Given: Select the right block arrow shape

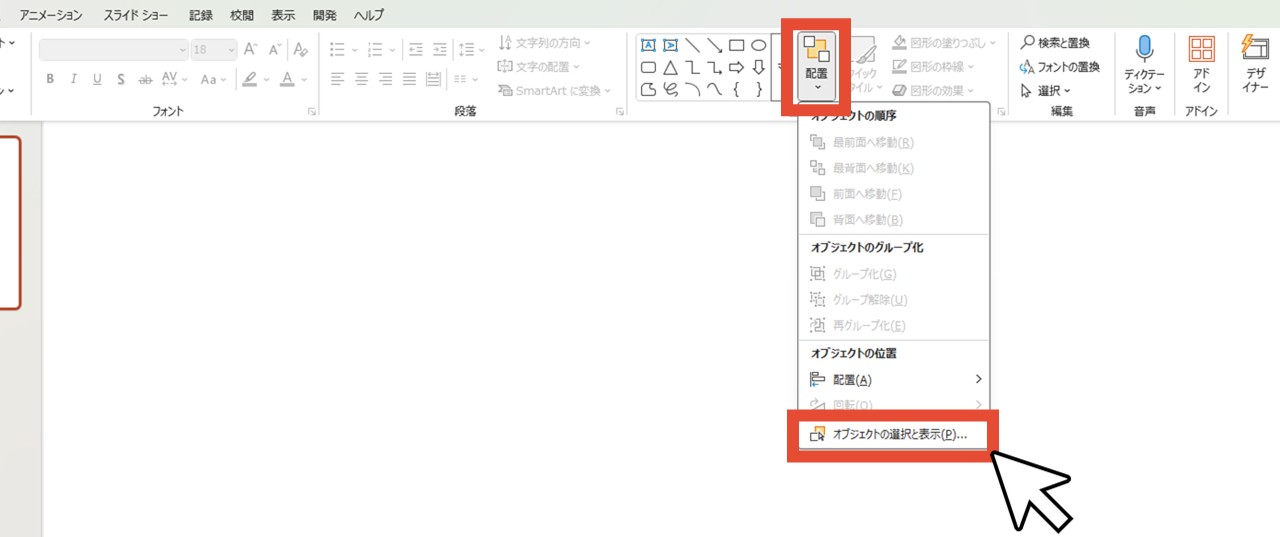Looking at the screenshot, I should pyautogui.click(x=736, y=67).
